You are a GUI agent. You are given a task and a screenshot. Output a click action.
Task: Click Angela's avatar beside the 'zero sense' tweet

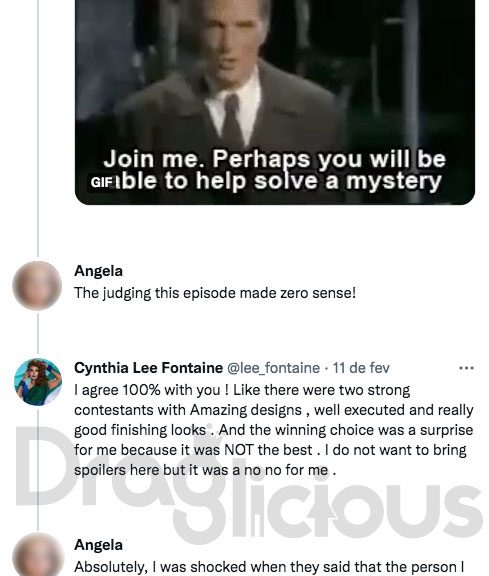point(37,285)
